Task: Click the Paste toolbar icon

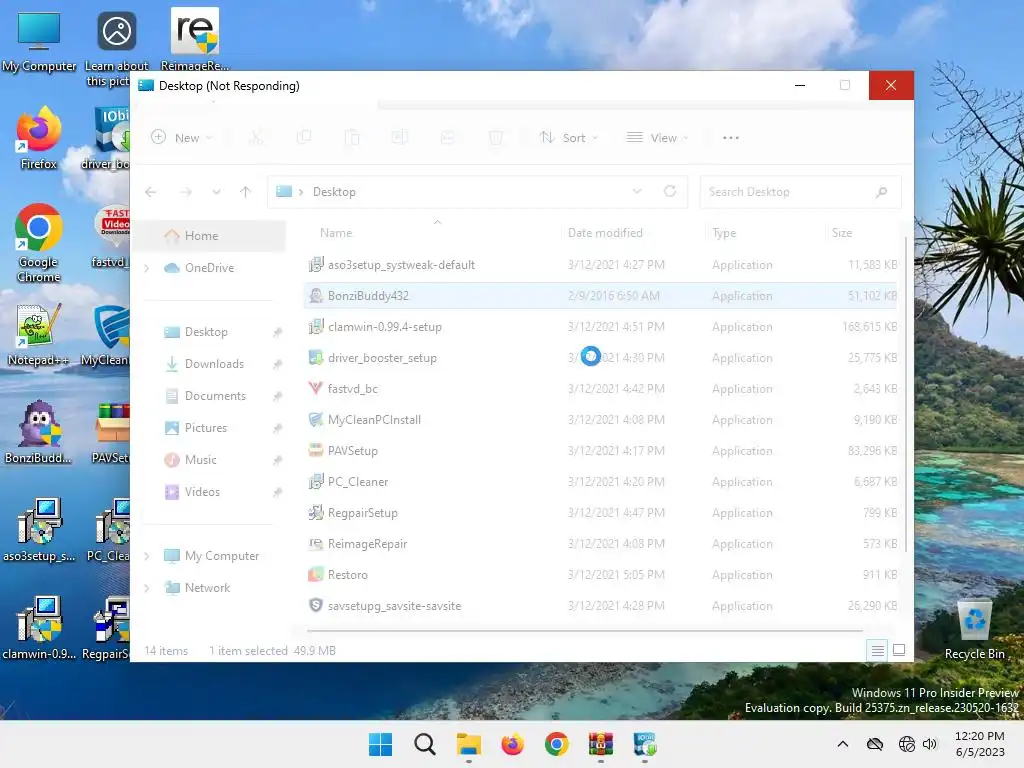Action: point(352,138)
